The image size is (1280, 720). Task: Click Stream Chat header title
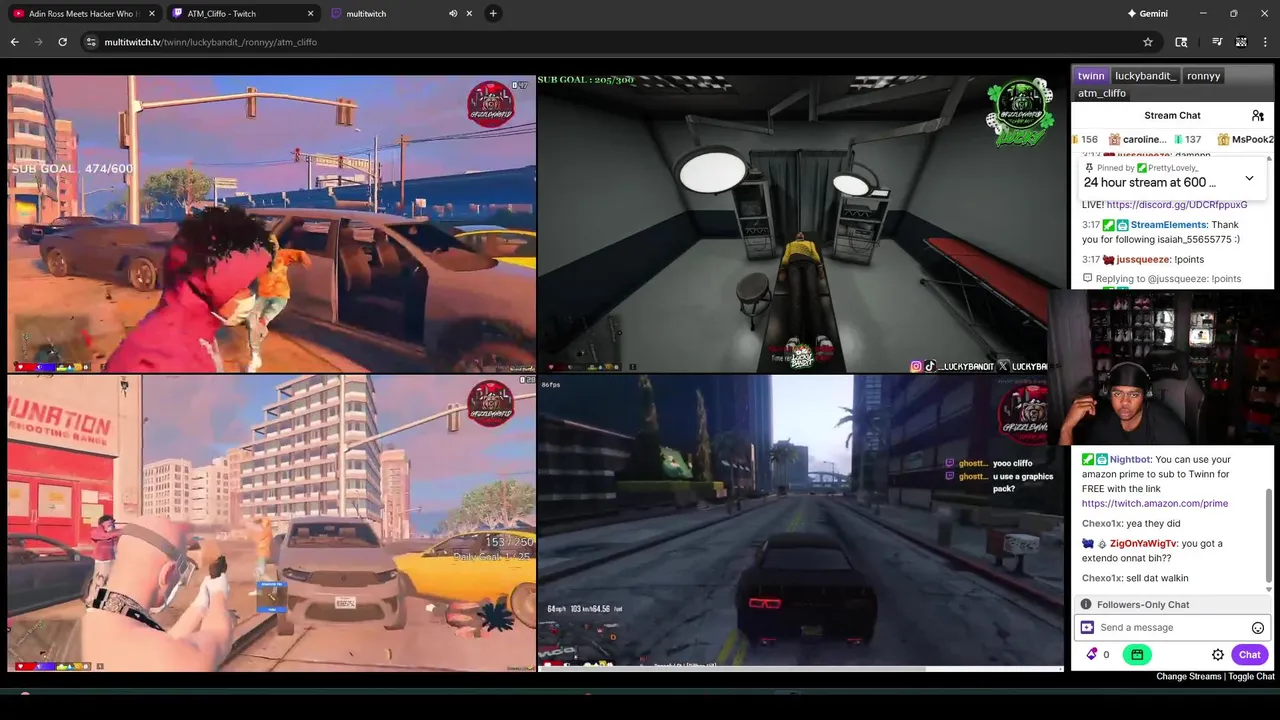(x=1172, y=116)
